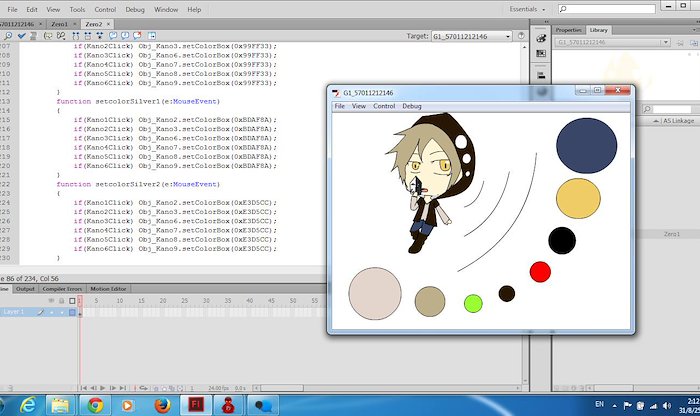The height and width of the screenshot is (416, 700).
Task: Open the File menu in Flash
Action: [12, 9]
